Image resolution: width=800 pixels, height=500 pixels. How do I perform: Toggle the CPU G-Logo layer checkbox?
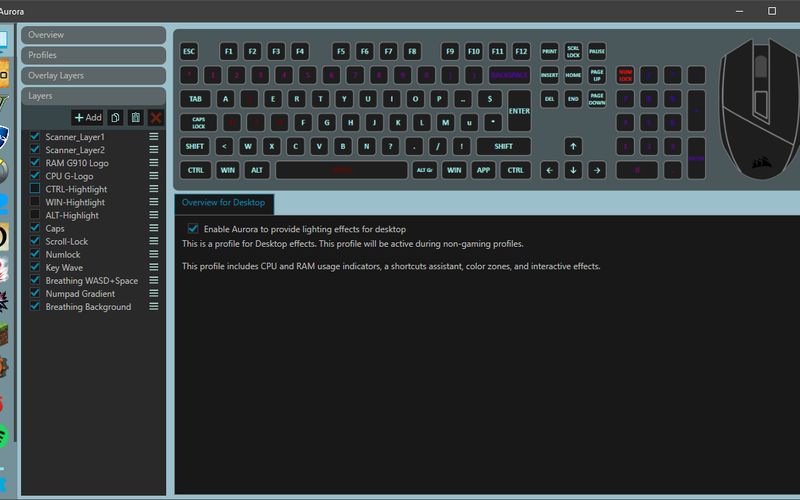[x=35, y=176]
